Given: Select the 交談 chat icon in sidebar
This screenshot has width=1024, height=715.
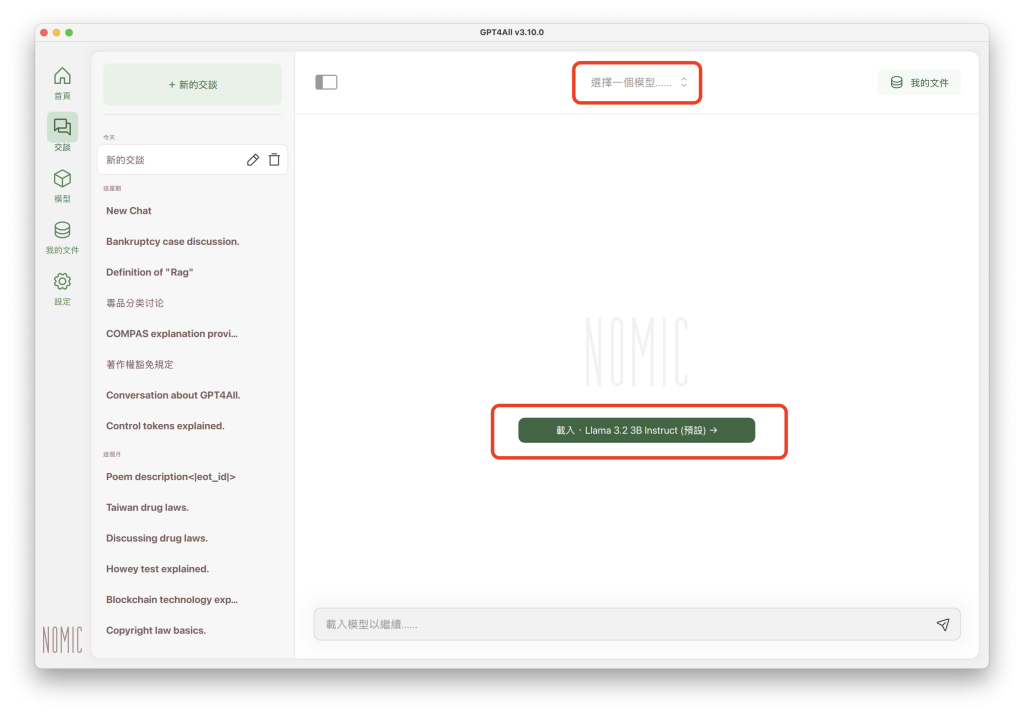Looking at the screenshot, I should [x=62, y=128].
